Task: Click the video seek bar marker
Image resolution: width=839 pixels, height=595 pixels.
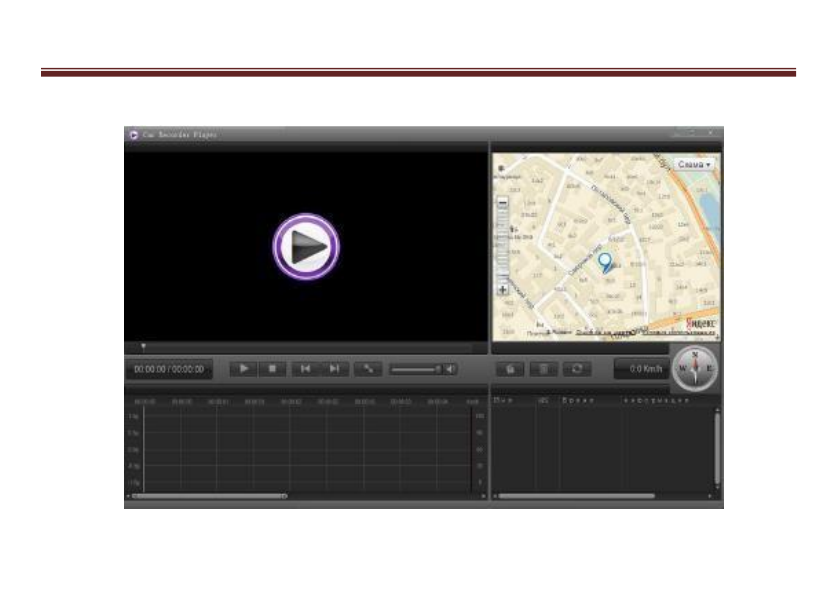Action: (x=143, y=347)
